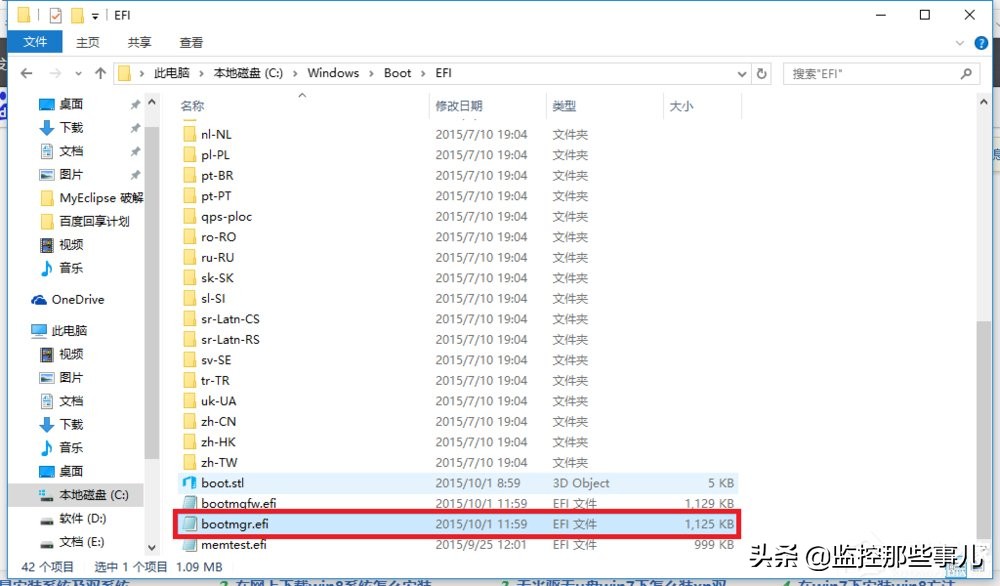1000x586 pixels.
Task: Navigate to Windows via the breadcrumb
Action: coord(333,72)
